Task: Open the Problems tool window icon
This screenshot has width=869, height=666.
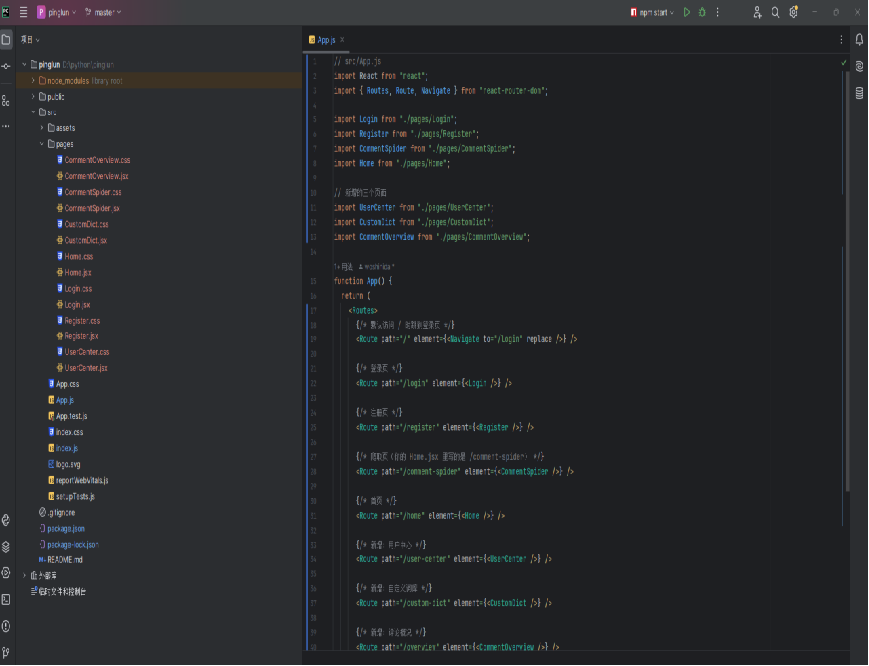Action: 6,626
